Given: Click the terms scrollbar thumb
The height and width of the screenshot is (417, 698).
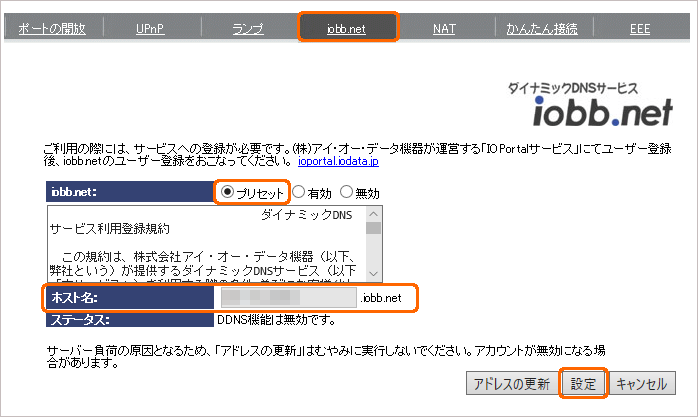Looking at the screenshot, I should tap(373, 228).
